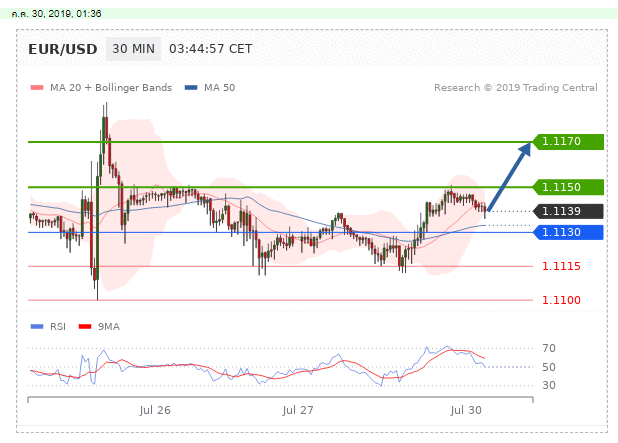Screen dimensions: 618x443
Task: Click the Research © 2019 Trading Central text
Action: click(516, 87)
